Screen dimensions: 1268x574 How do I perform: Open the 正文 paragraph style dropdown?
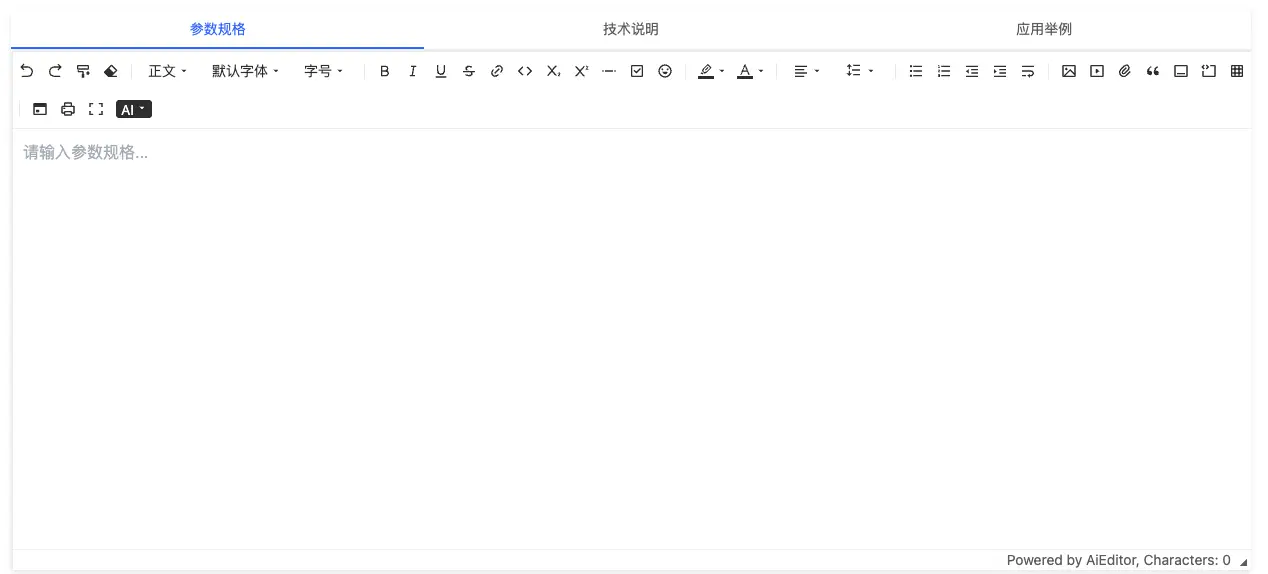[168, 71]
